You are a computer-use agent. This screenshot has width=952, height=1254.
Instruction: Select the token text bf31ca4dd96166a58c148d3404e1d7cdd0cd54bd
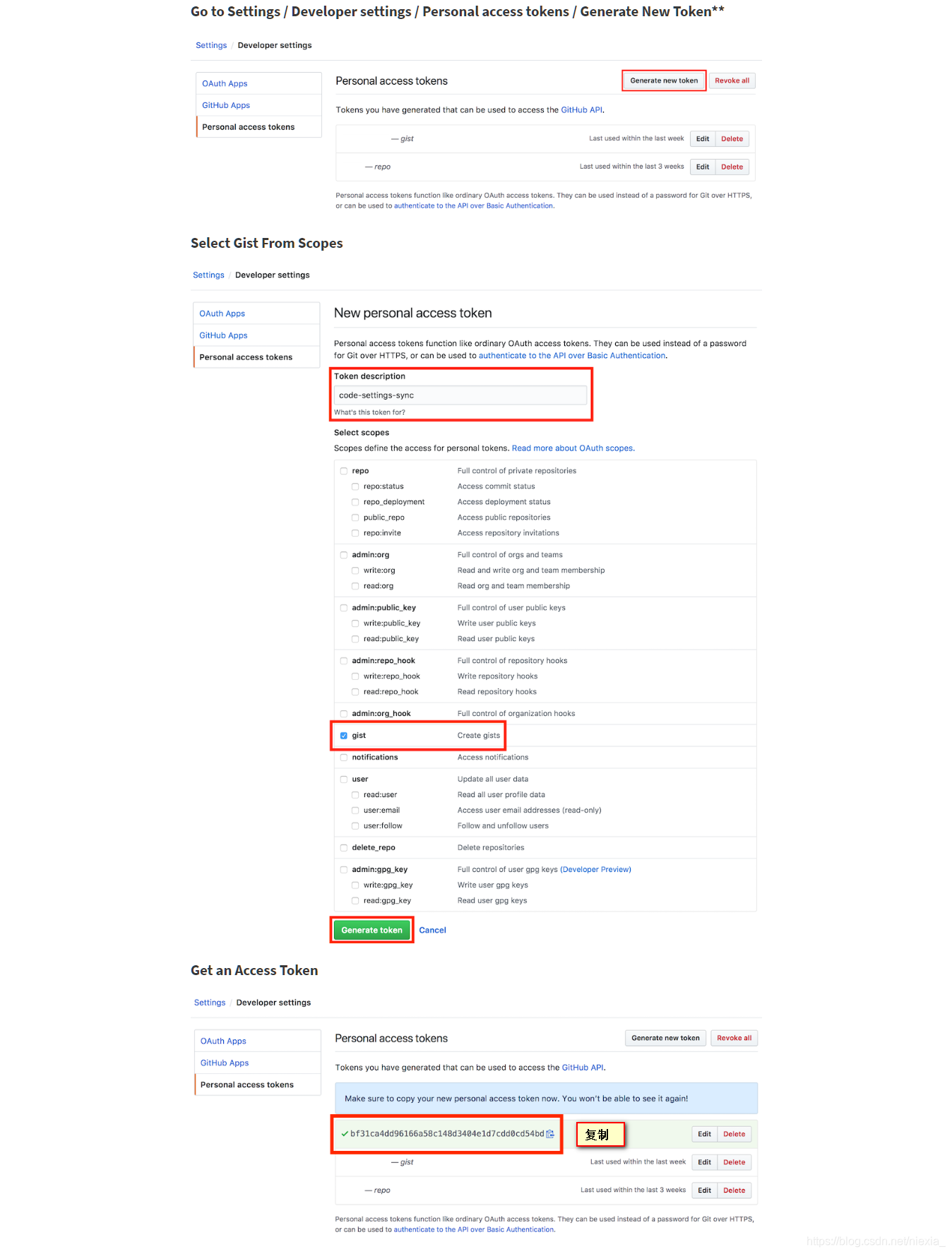point(447,1134)
